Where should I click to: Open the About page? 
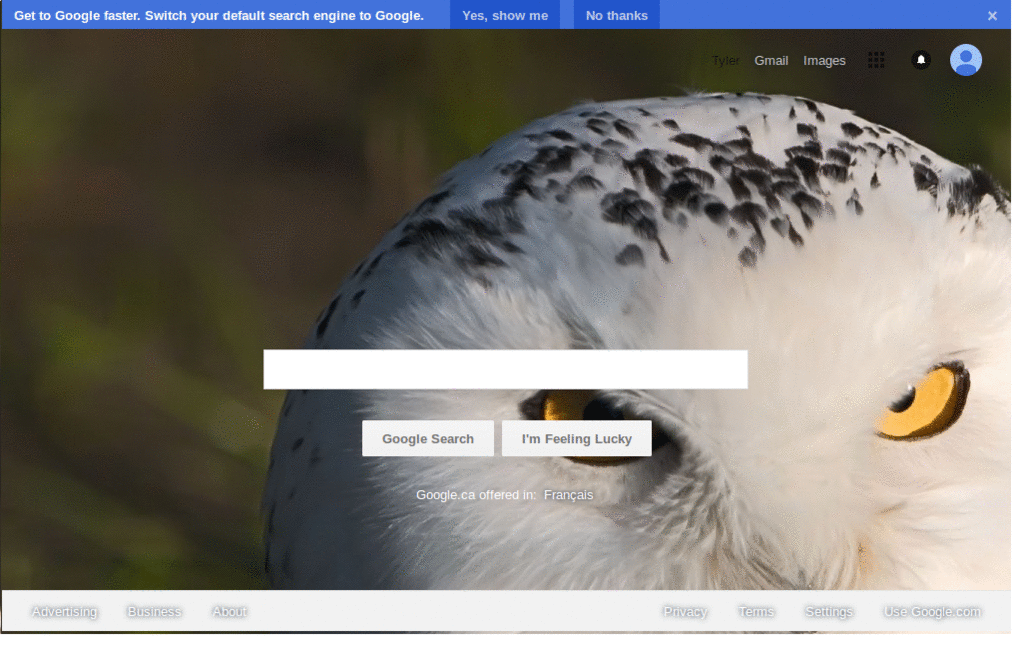click(x=229, y=611)
